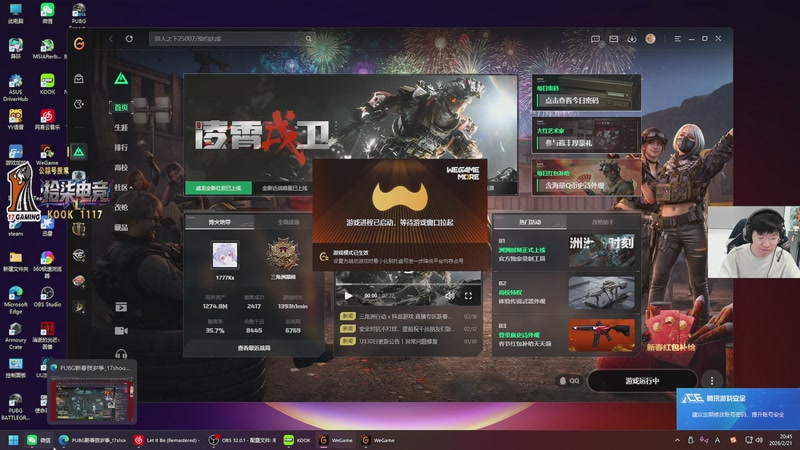Select the green banner slide tab
The width and height of the screenshot is (800, 450).
click(218, 188)
